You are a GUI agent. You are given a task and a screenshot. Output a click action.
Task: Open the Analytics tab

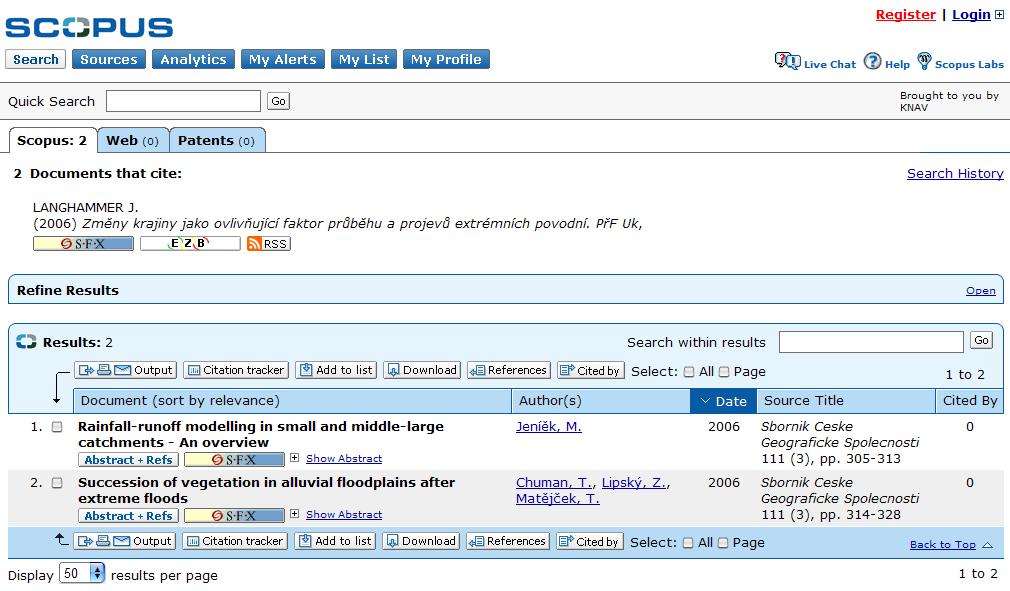193,59
